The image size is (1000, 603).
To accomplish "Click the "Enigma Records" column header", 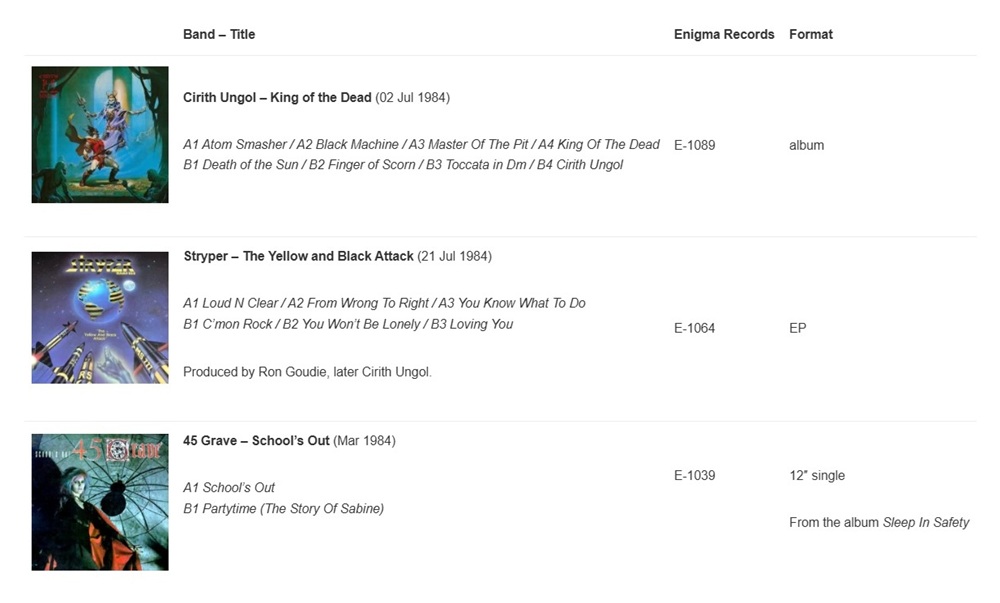I will click(724, 34).
